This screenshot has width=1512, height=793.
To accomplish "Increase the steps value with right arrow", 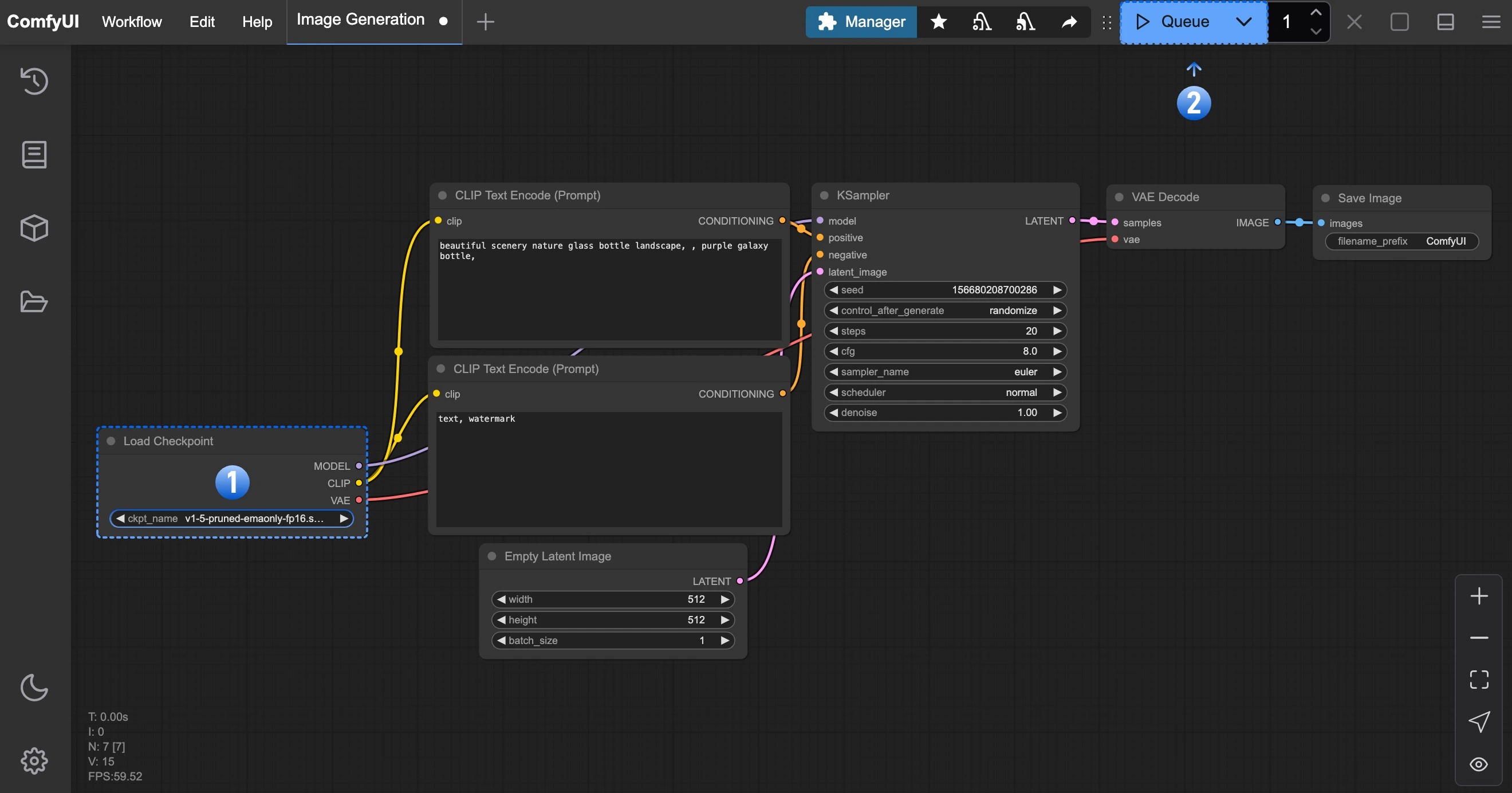I will tap(1057, 331).
